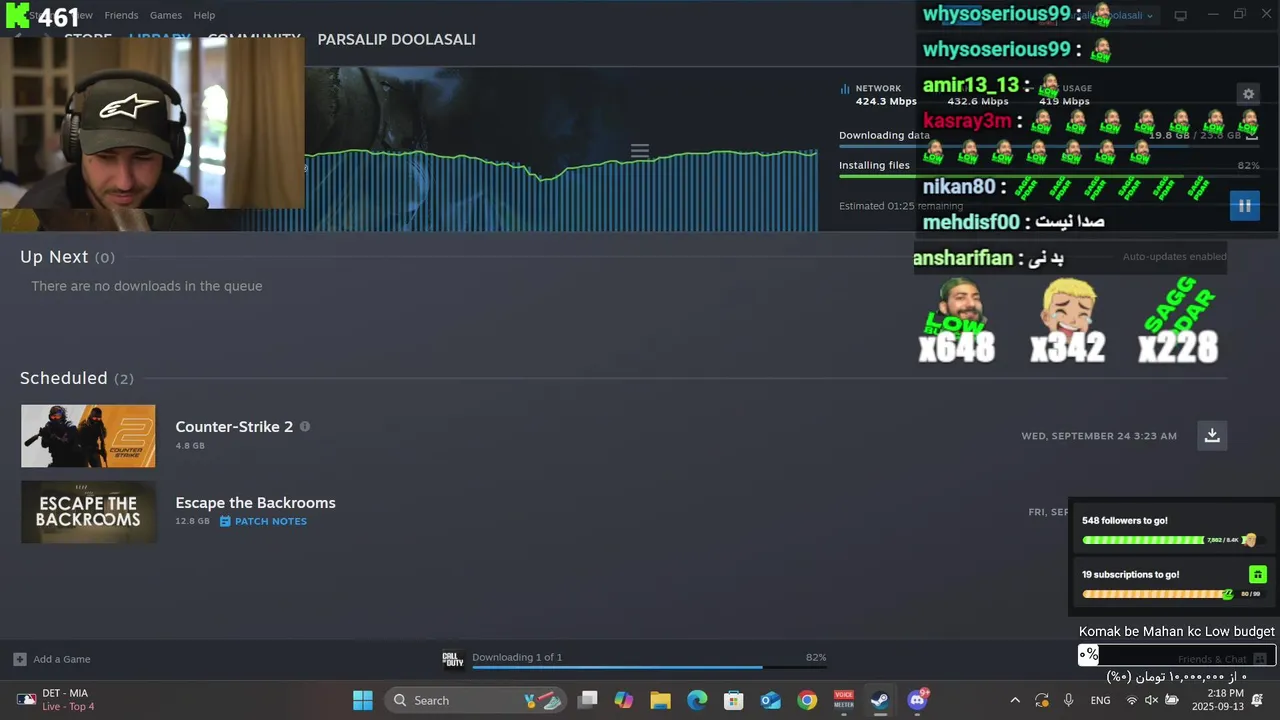Open the Escape the Backrooms thumbnail

point(88,512)
